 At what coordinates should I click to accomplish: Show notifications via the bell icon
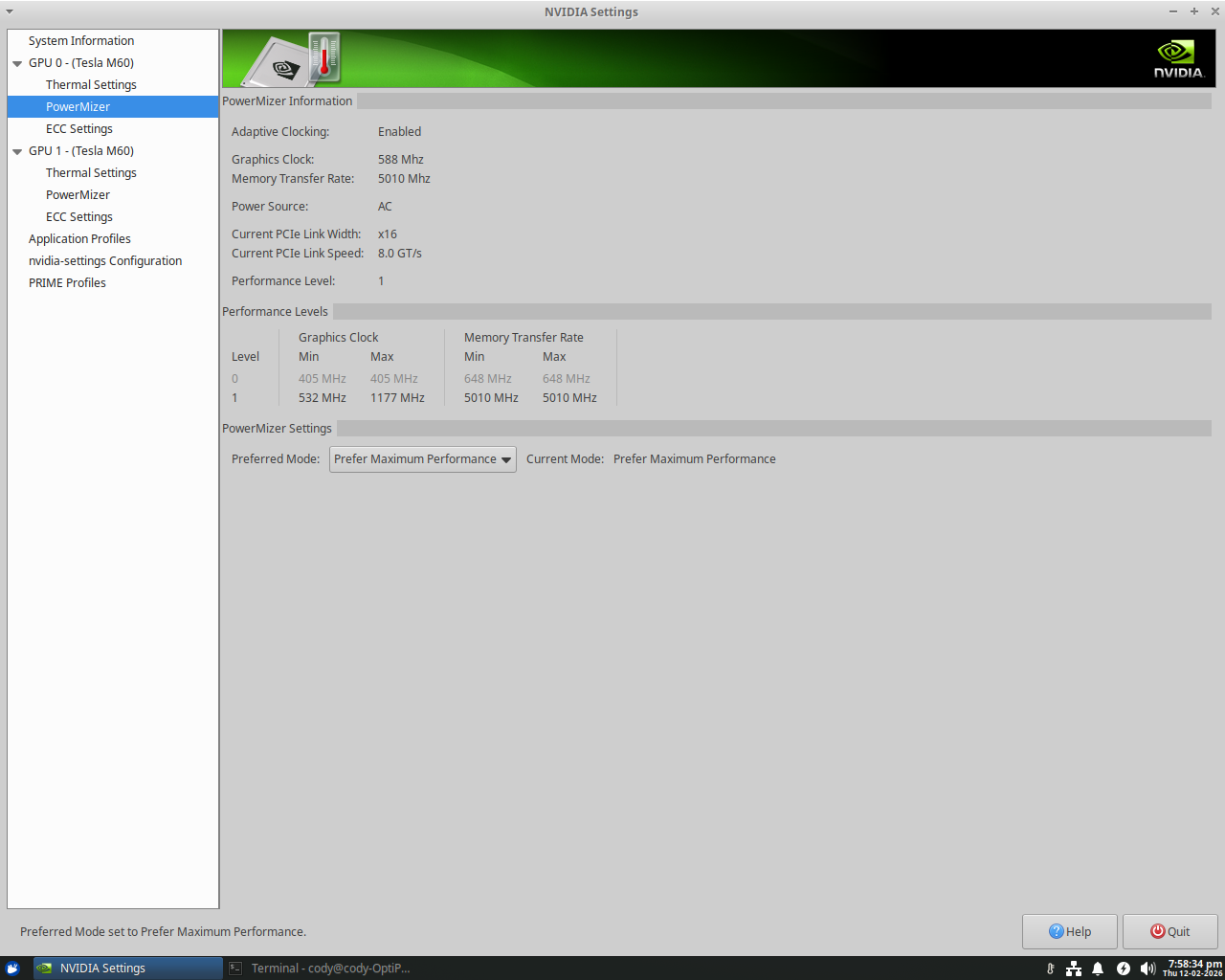[x=1098, y=969]
